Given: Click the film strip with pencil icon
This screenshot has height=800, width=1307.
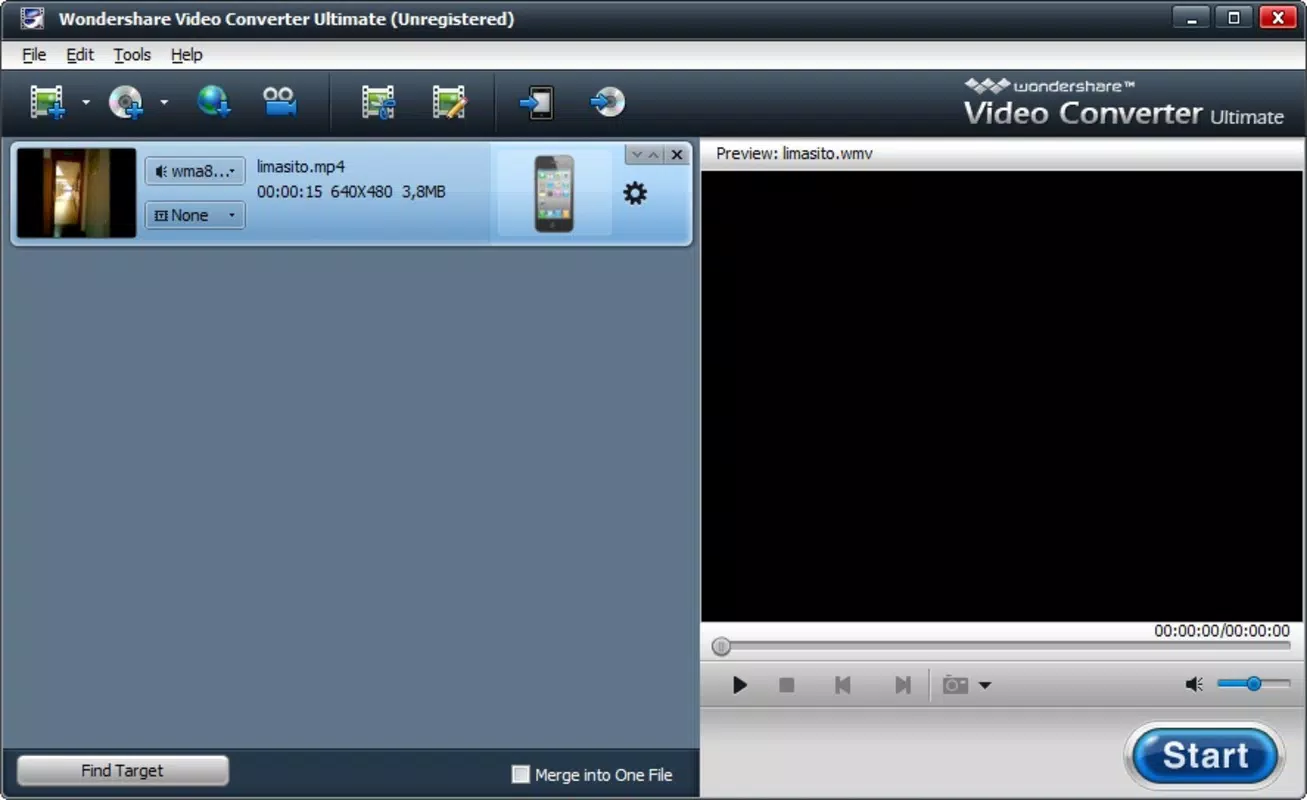Looking at the screenshot, I should [x=449, y=102].
